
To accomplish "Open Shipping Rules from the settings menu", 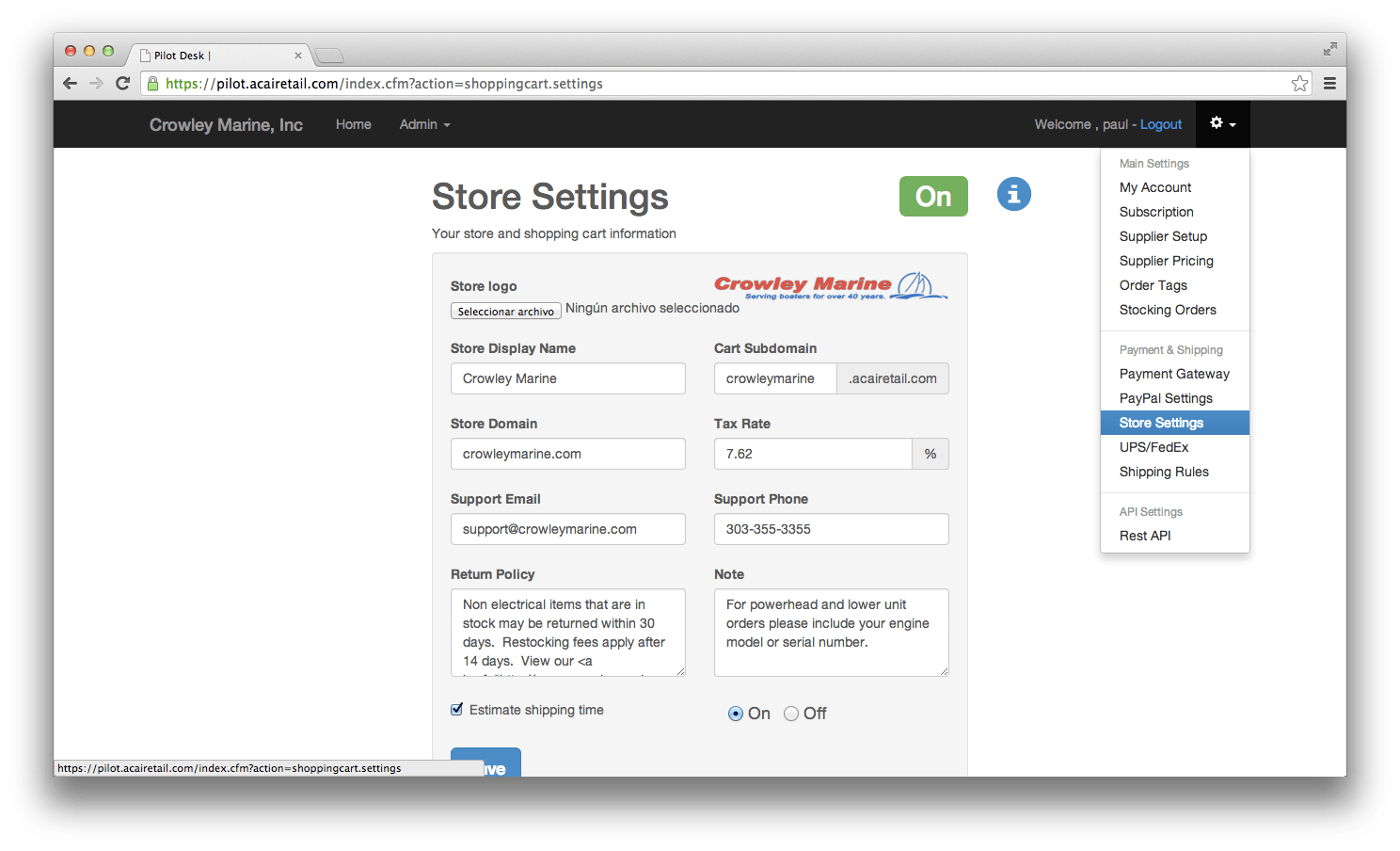I will [x=1164, y=472].
